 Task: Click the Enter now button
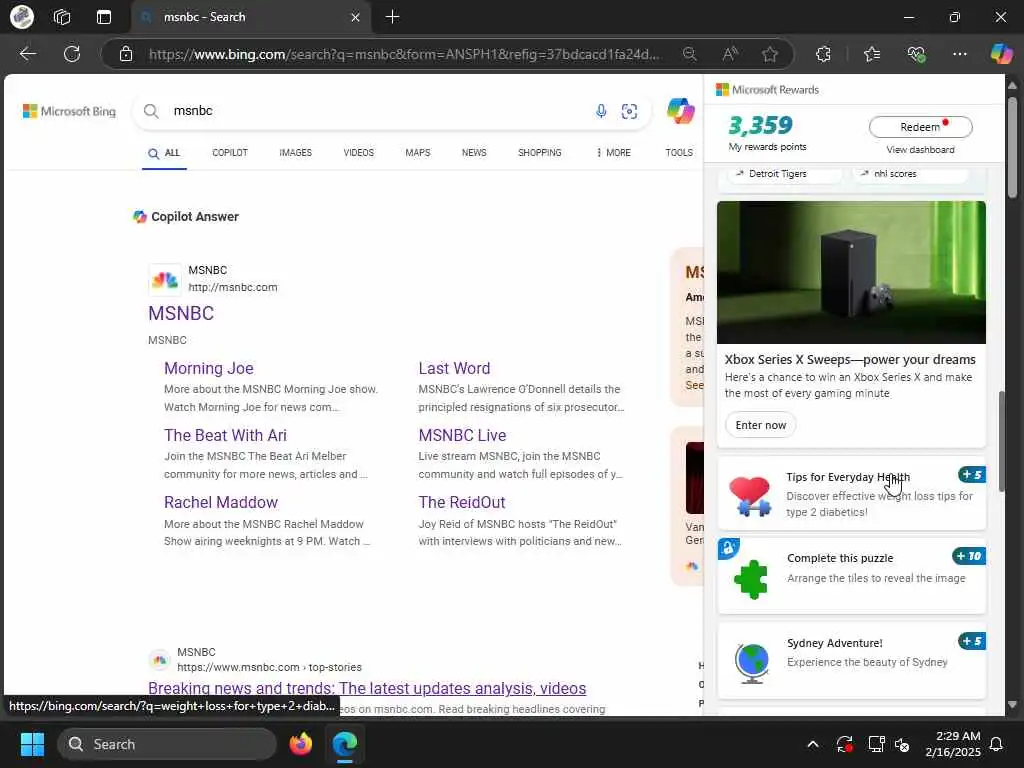click(761, 425)
